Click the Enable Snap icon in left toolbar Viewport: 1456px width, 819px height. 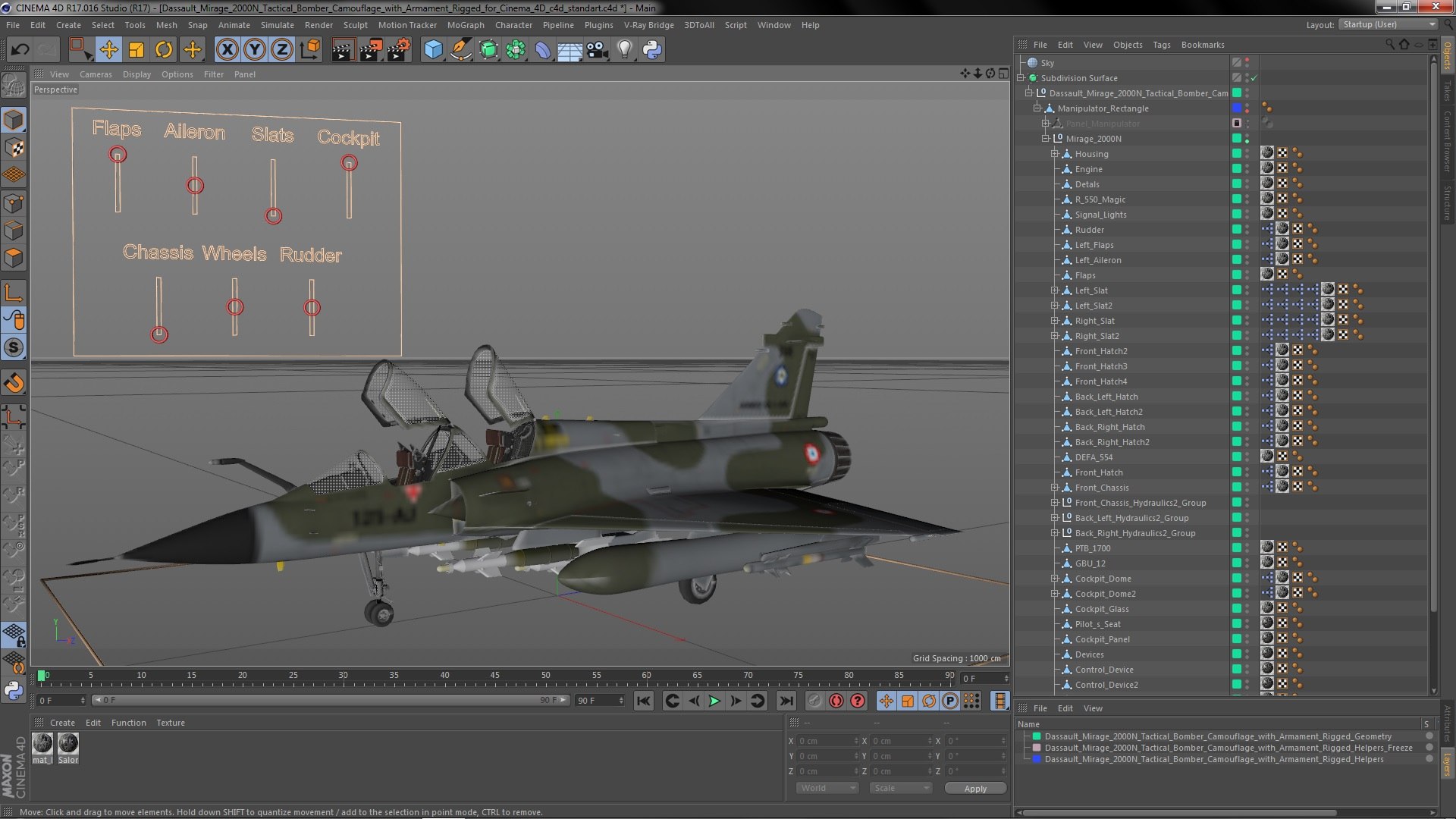[x=14, y=383]
